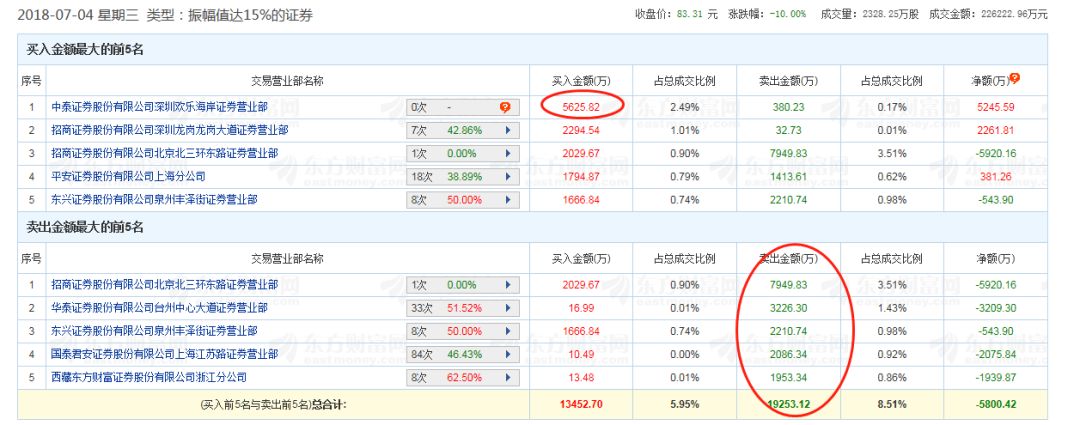Open 华泰证券台州中心大道证券营业部 link
Viewport: 1080px width, 425px height.
(x=160, y=308)
